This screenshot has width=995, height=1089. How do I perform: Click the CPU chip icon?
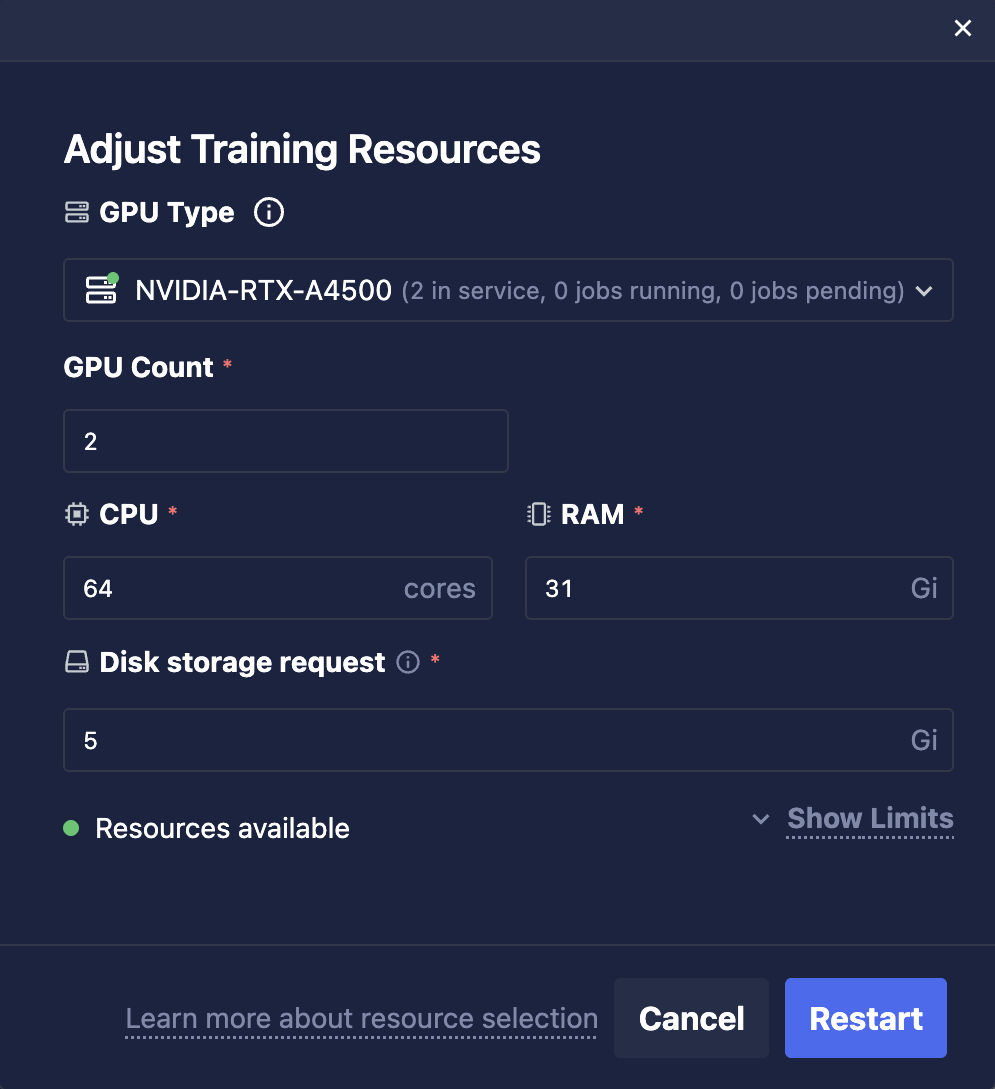point(77,514)
